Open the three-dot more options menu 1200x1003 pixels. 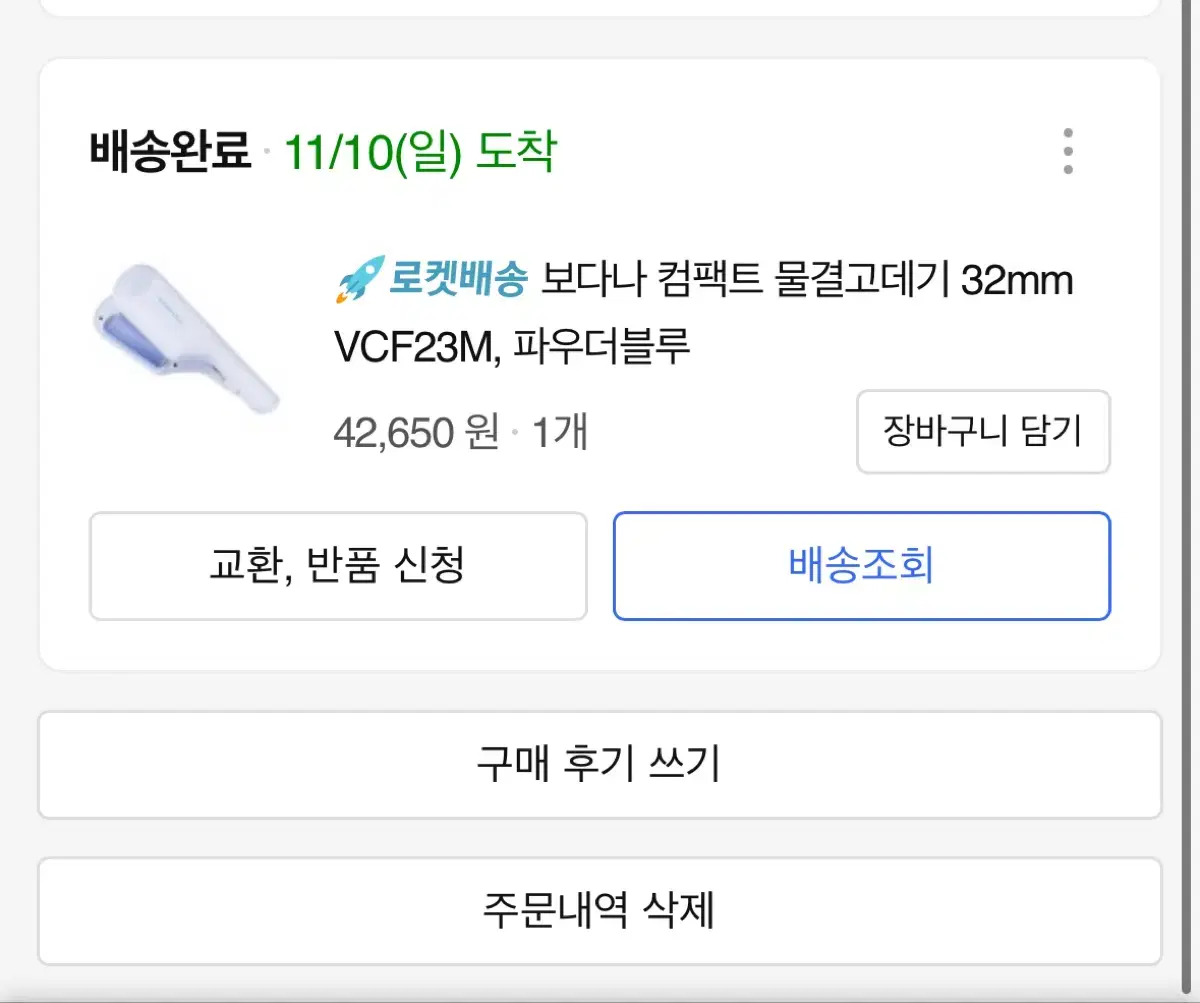point(1068,152)
